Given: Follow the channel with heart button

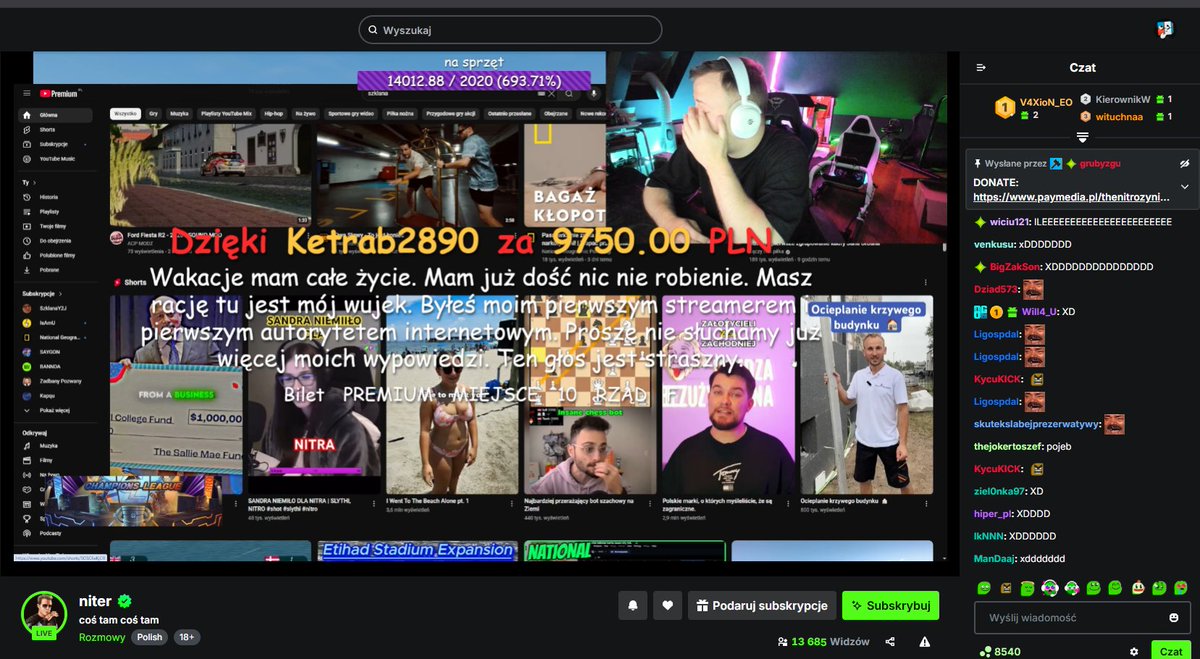Looking at the screenshot, I should tap(667, 605).
